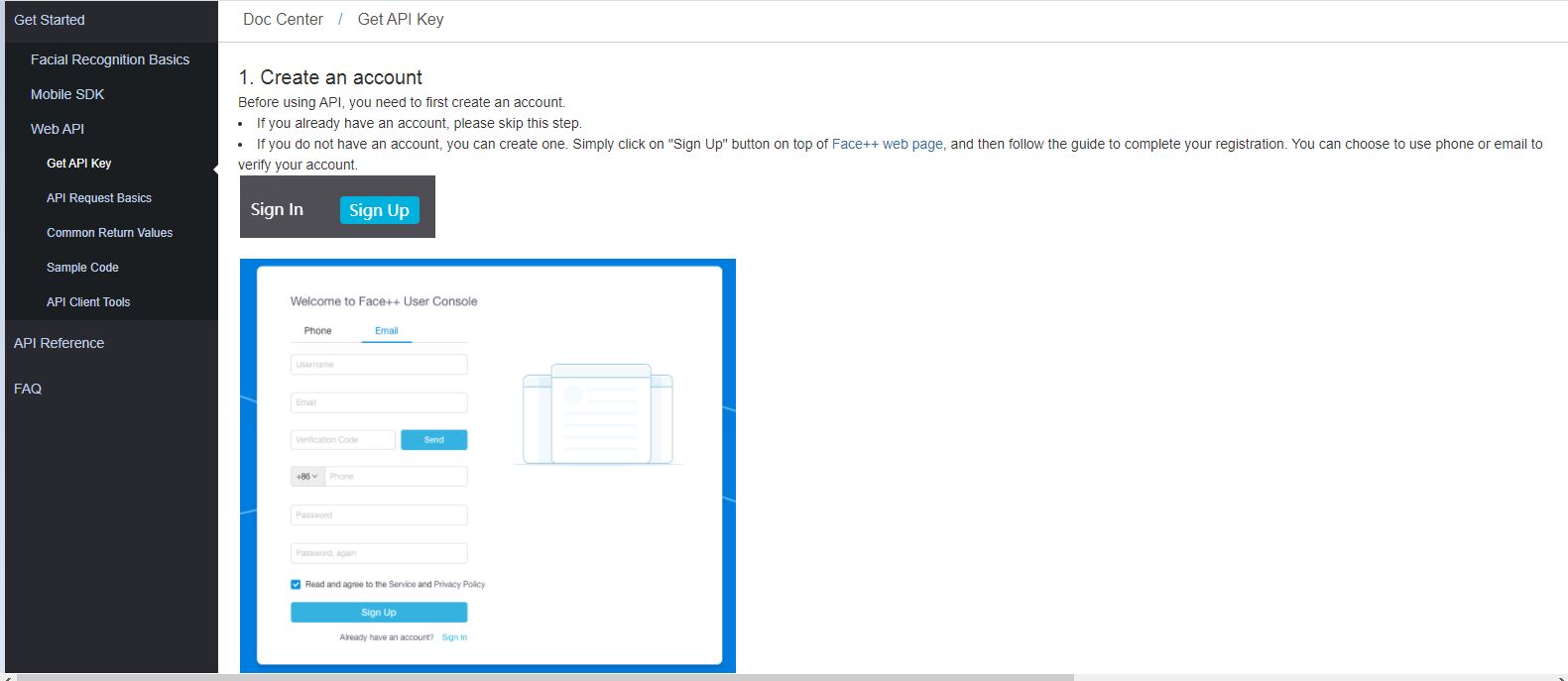Click the user console registration screenshot
Image resolution: width=1568 pixels, height=681 pixels.
pyautogui.click(x=487, y=465)
